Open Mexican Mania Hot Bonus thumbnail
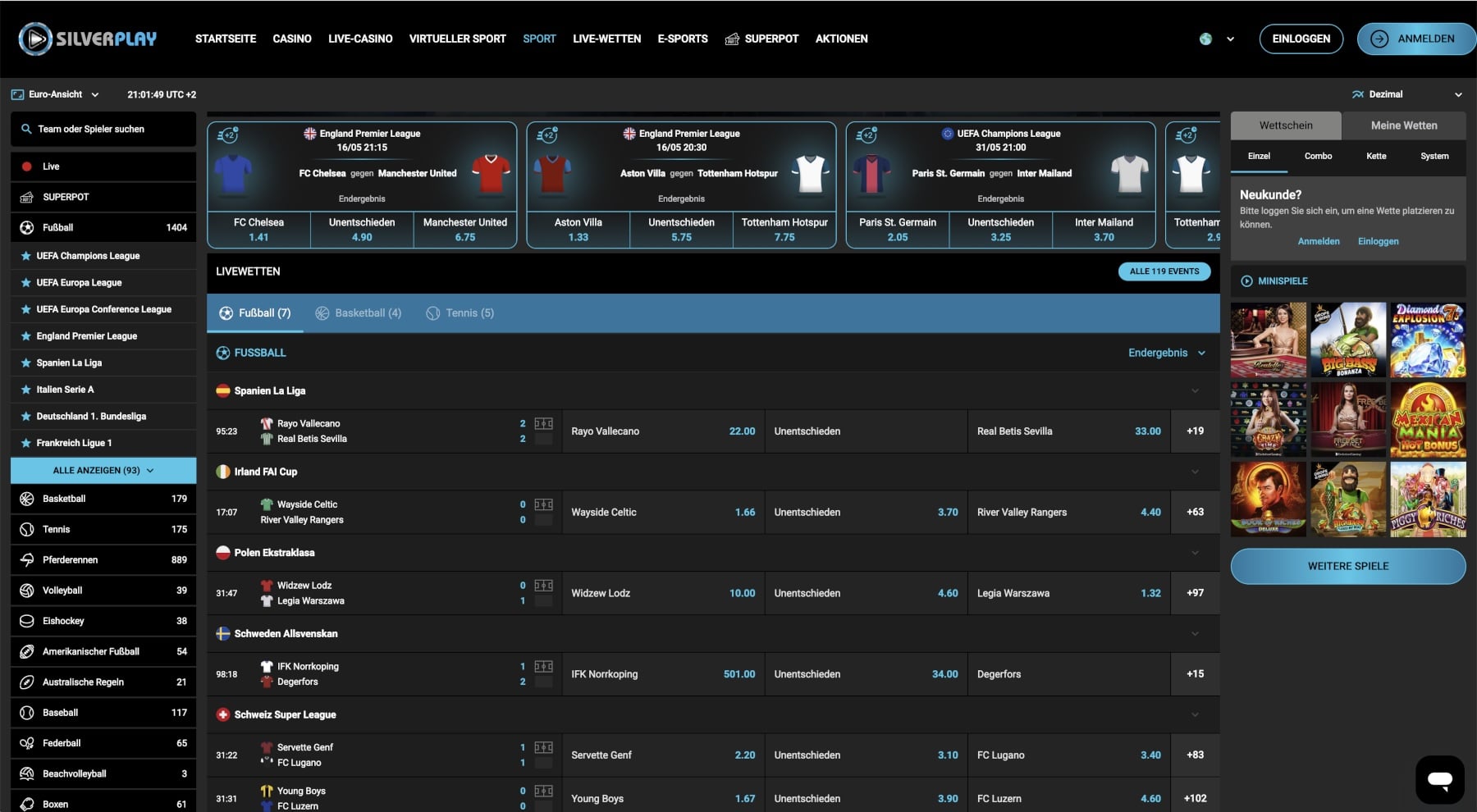This screenshot has width=1477, height=812. click(x=1429, y=419)
